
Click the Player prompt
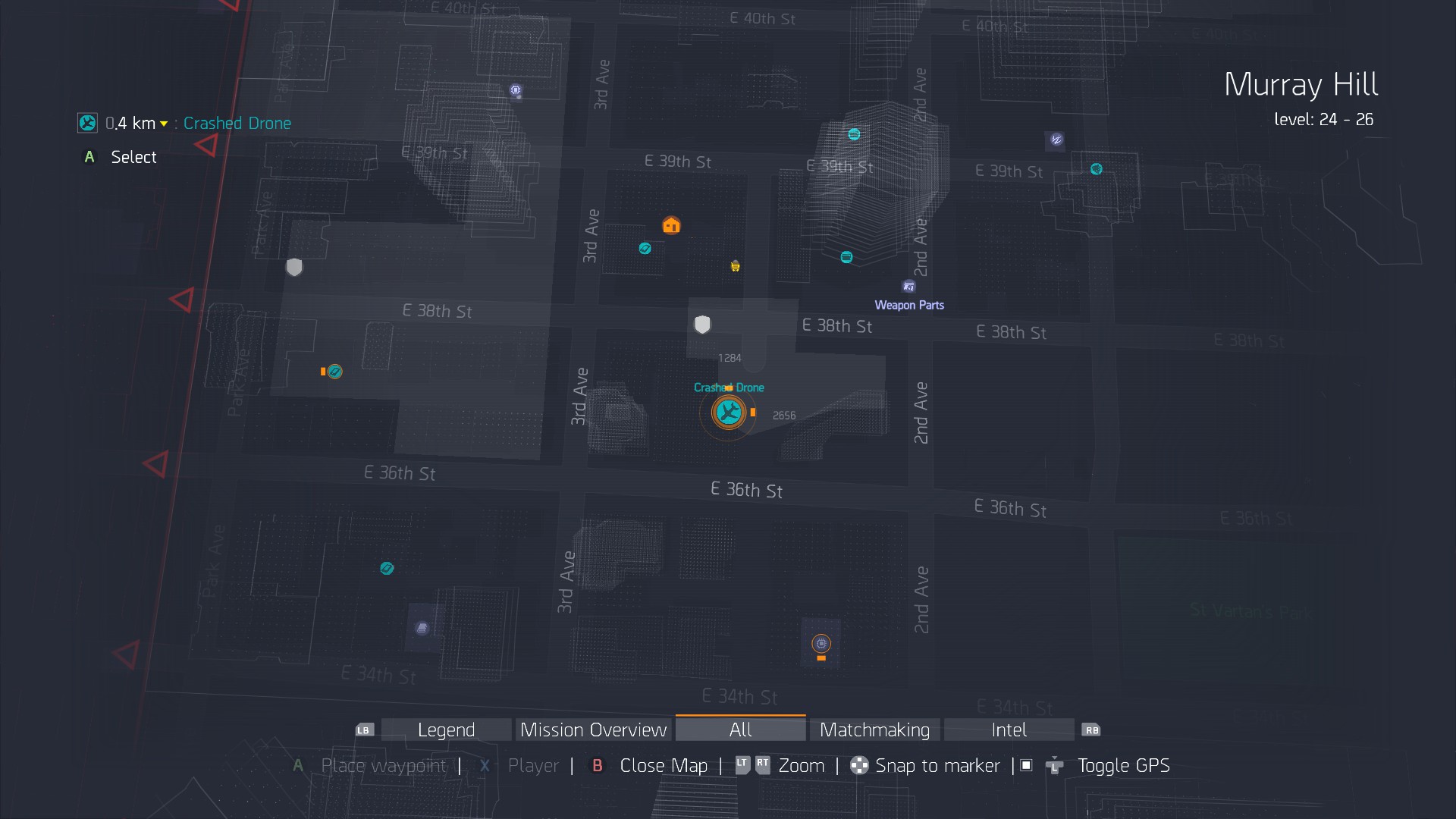[533, 766]
